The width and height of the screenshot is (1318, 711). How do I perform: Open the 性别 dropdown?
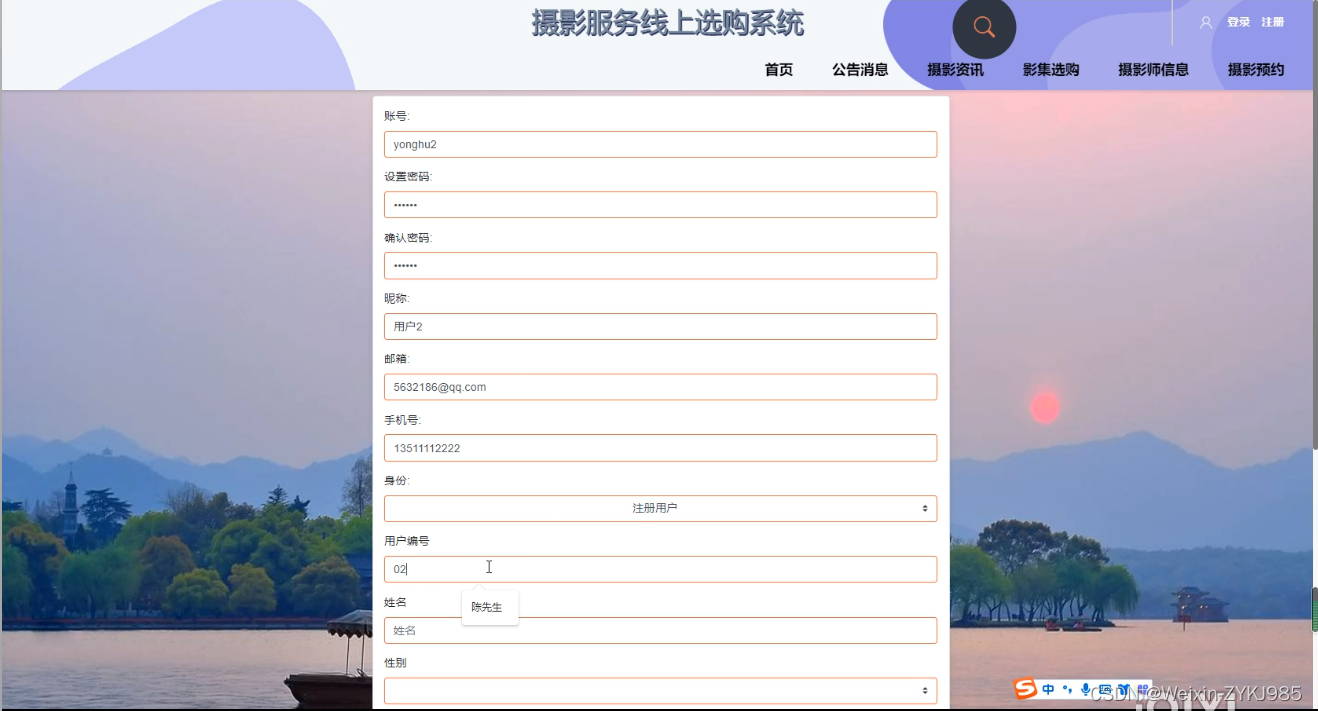pyautogui.click(x=660, y=690)
